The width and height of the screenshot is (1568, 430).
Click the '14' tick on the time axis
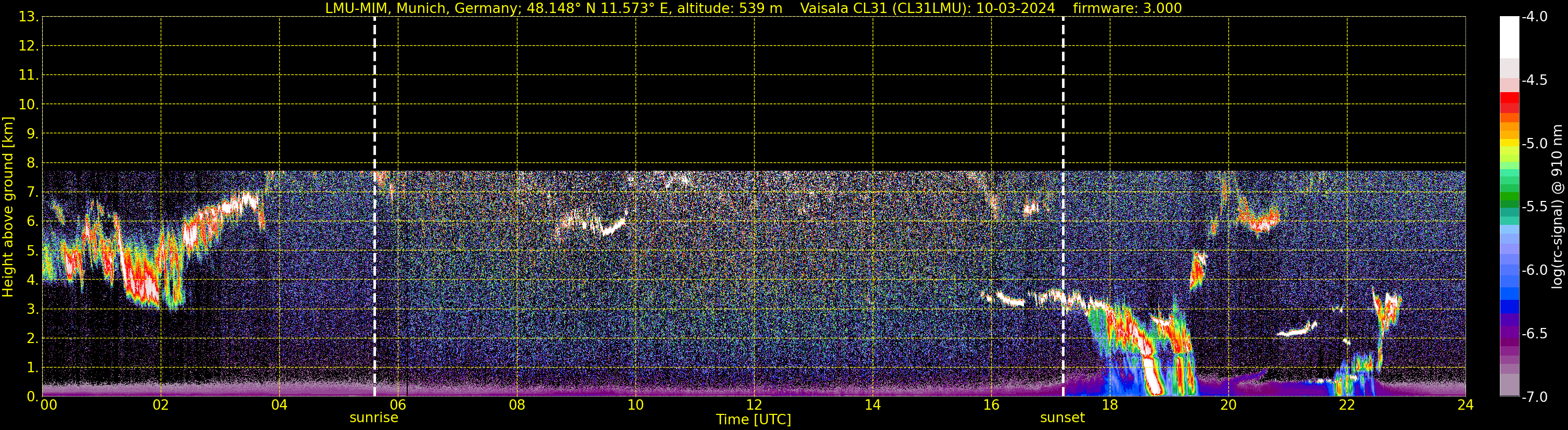(873, 405)
